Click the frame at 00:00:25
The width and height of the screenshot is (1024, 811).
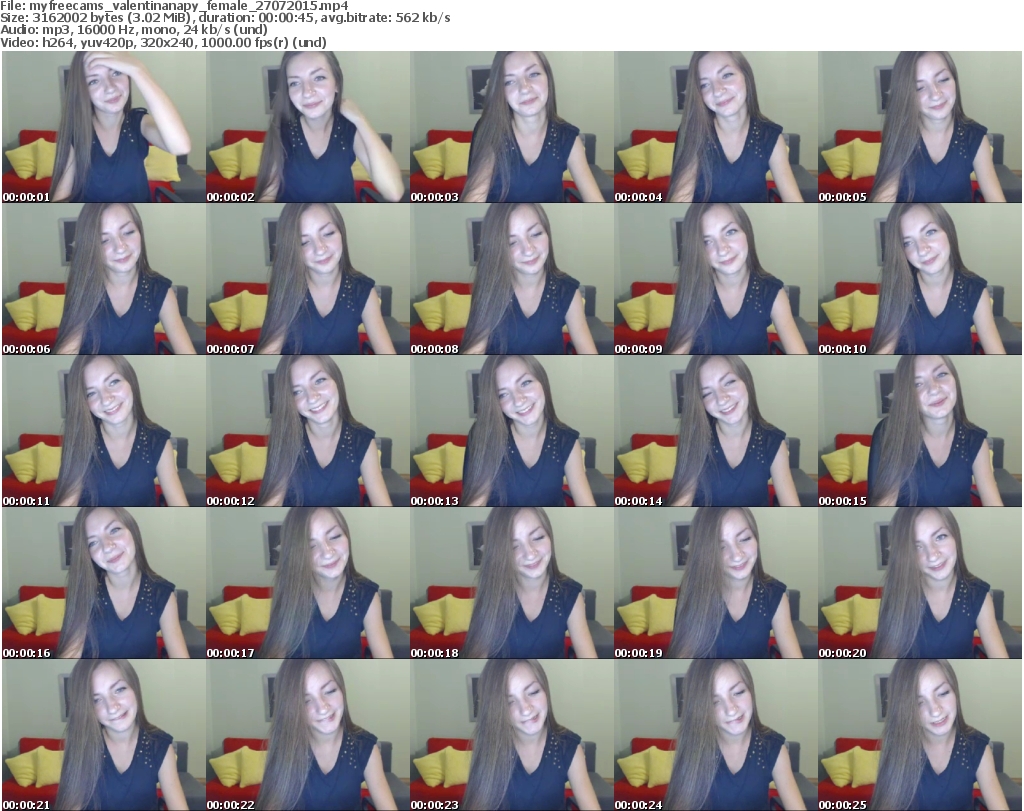920,735
